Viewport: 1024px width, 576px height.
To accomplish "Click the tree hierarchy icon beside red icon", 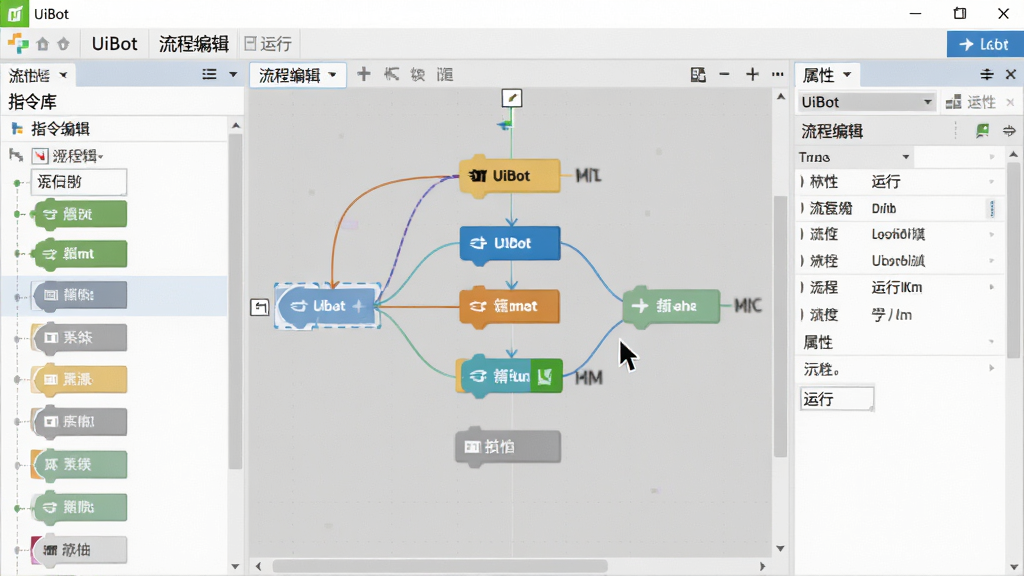I will [16, 155].
